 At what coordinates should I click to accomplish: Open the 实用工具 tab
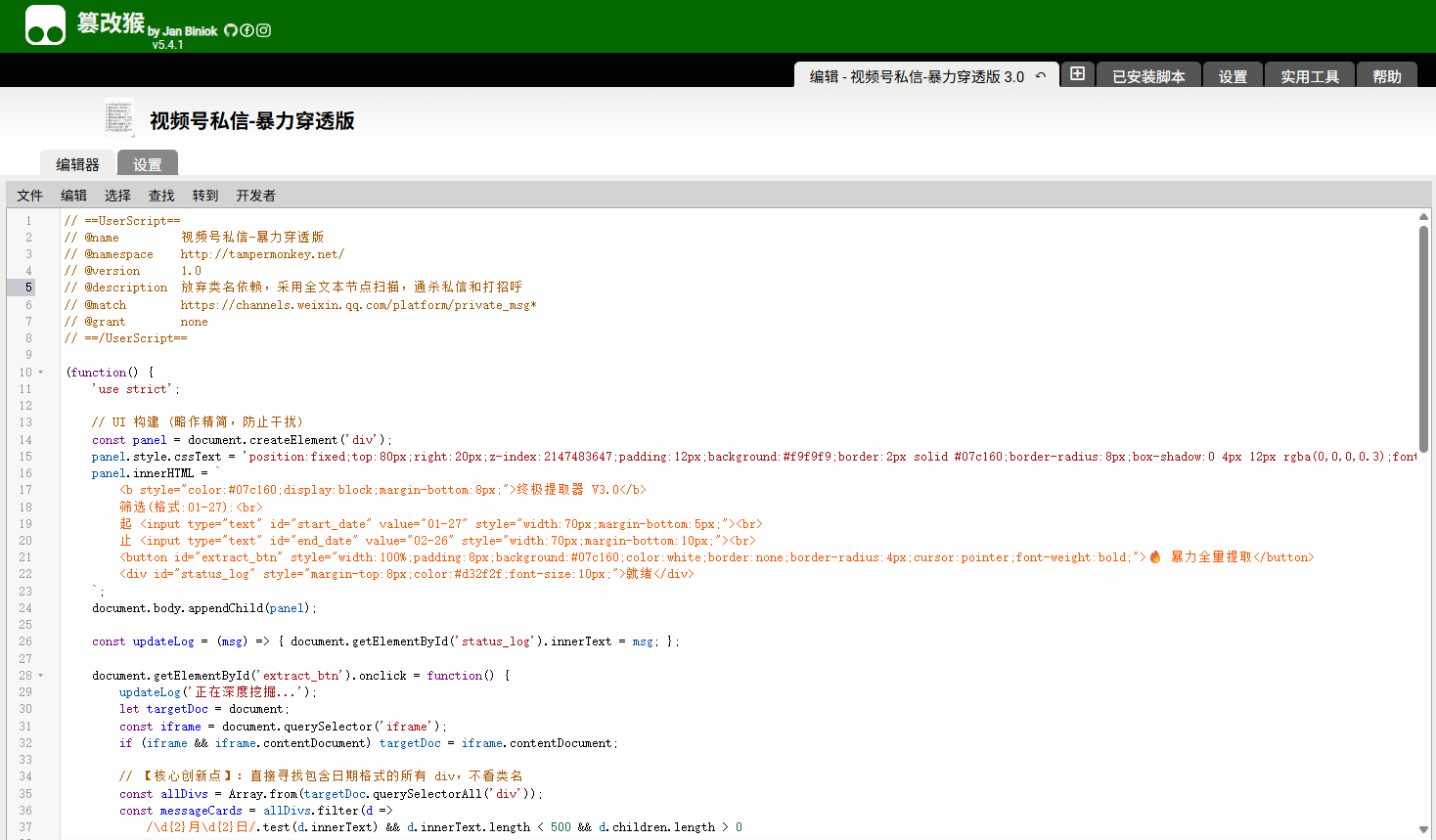1310,76
